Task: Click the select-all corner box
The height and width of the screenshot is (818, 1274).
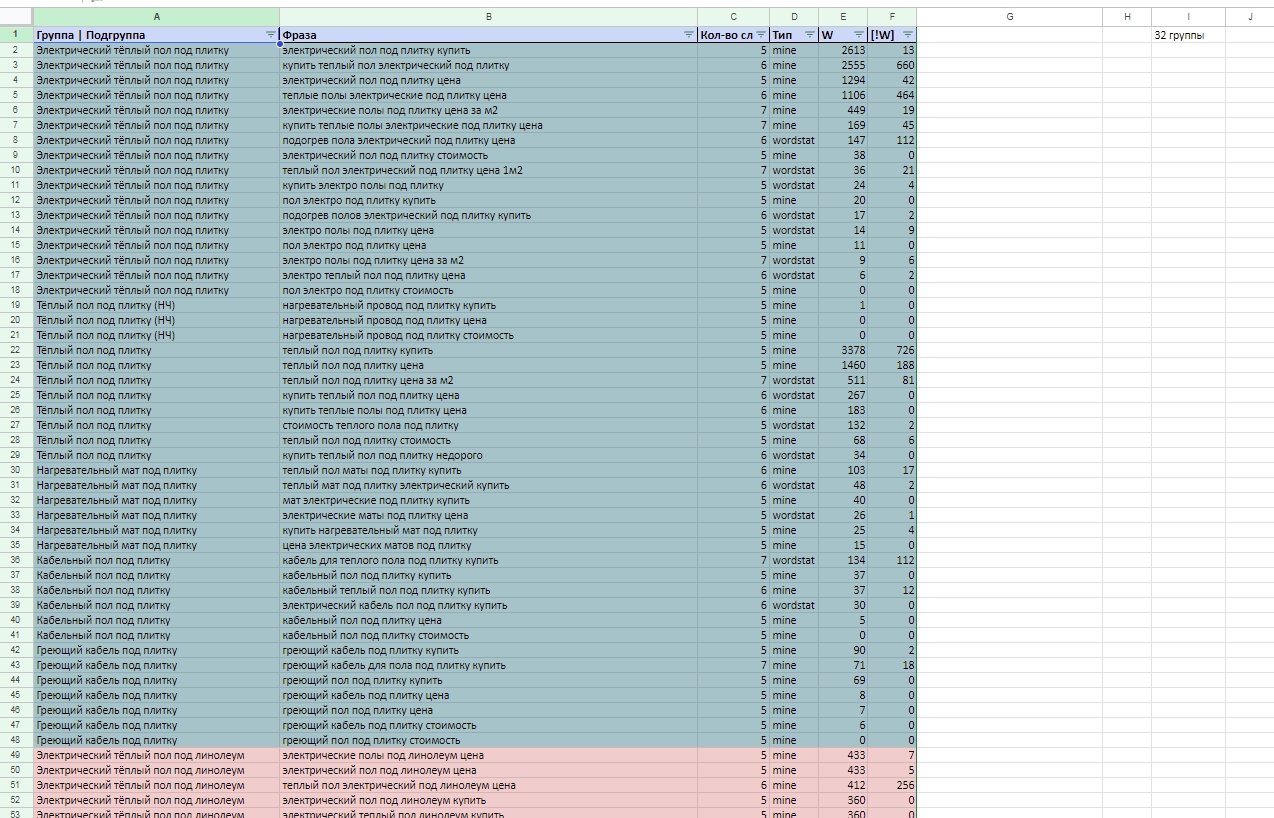Action: [16, 17]
